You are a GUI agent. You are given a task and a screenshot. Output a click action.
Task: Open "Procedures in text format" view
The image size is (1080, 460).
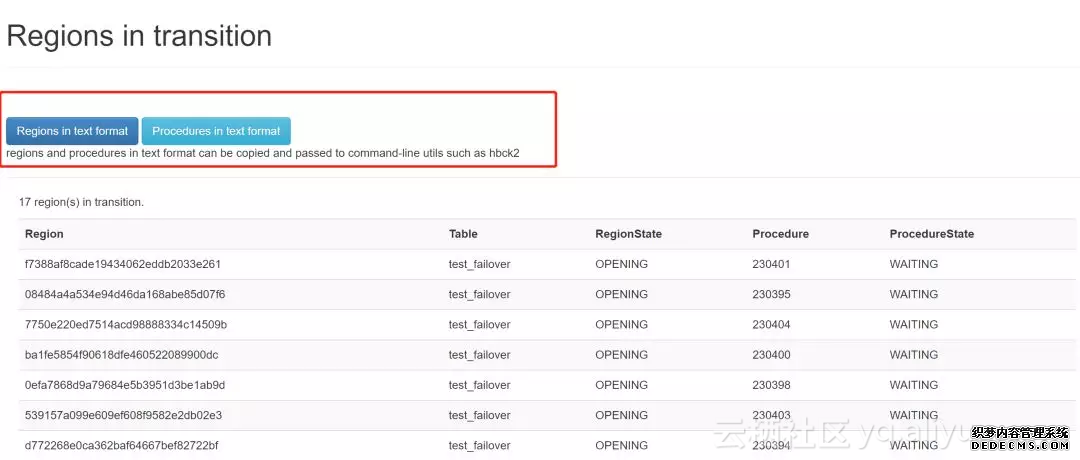[x=216, y=131]
